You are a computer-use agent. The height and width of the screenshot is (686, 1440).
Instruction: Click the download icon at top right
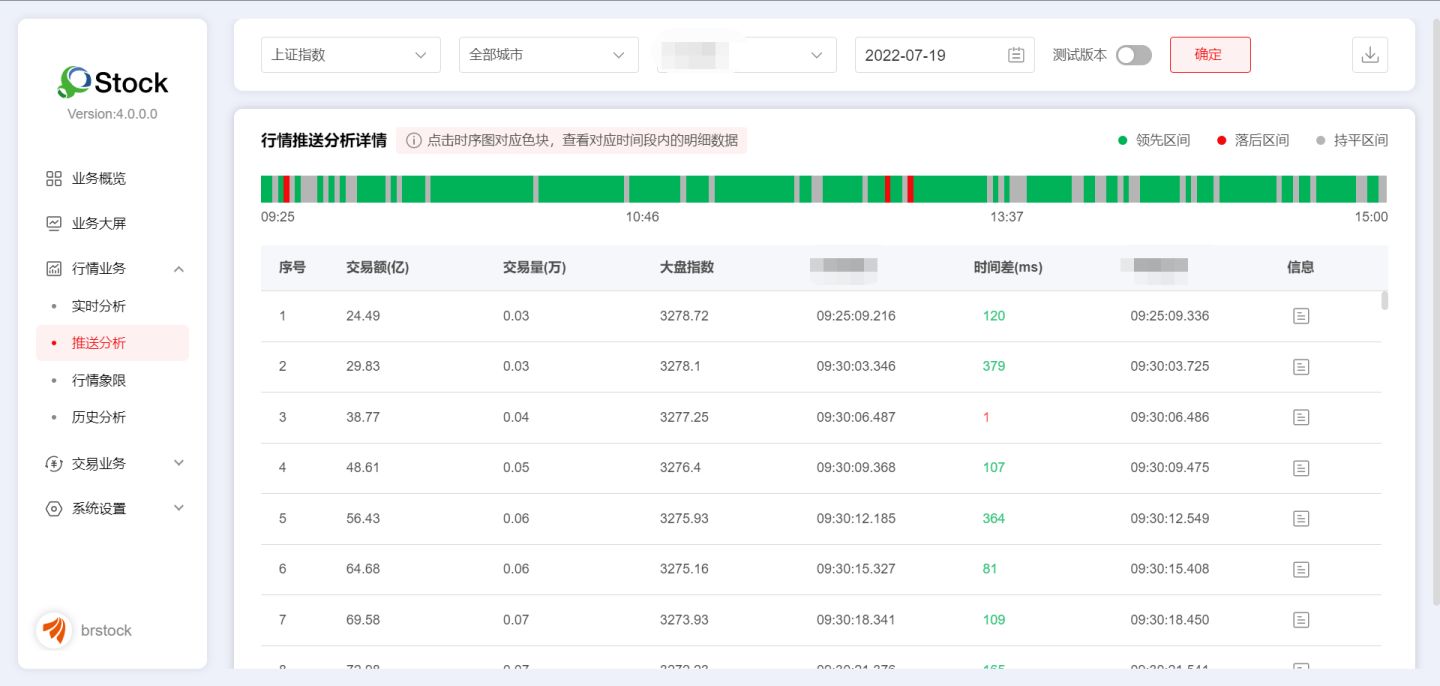pos(1370,55)
